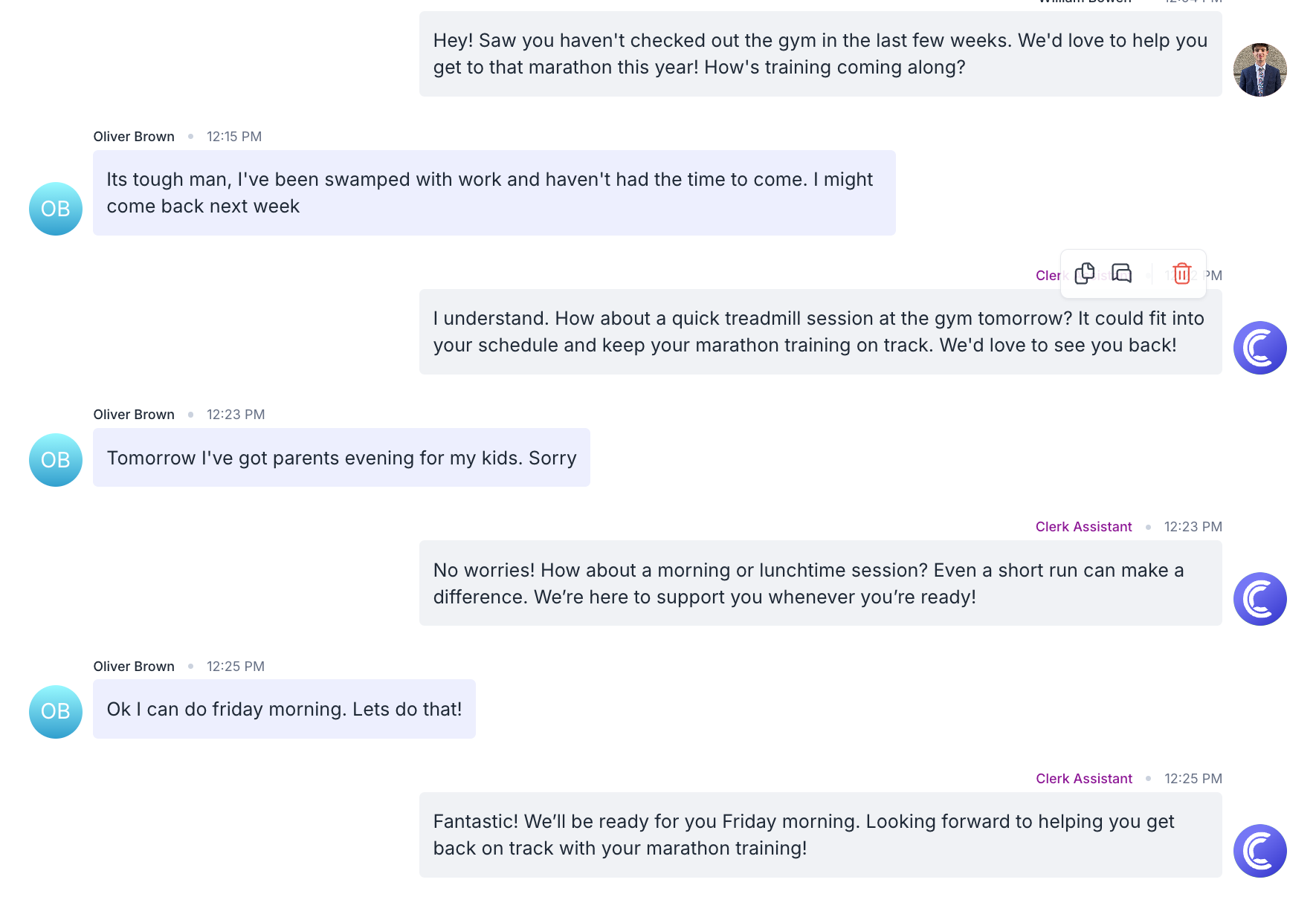Click the reply thread icon in hover toolbar
The width and height of the screenshot is (1316, 920).
click(1121, 273)
